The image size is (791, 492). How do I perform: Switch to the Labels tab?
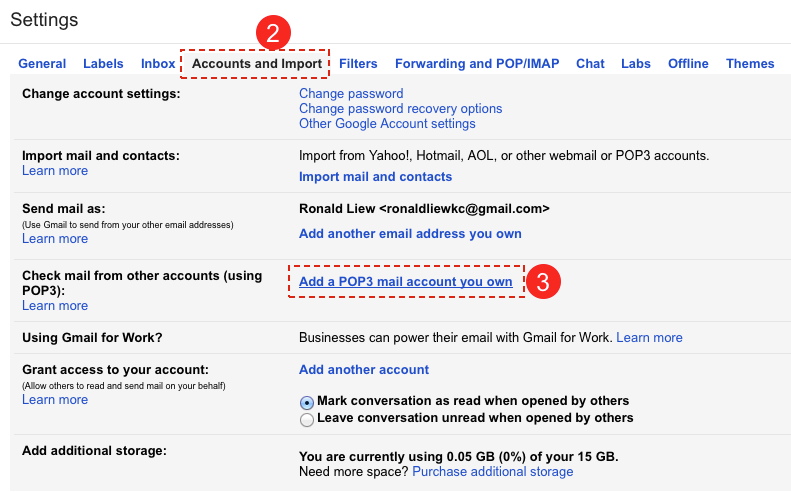point(103,64)
